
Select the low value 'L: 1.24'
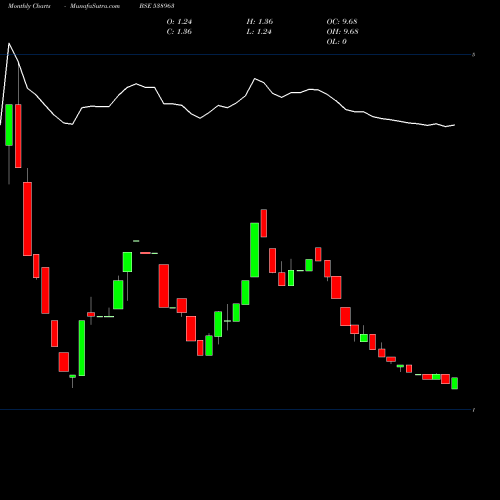click(259, 32)
